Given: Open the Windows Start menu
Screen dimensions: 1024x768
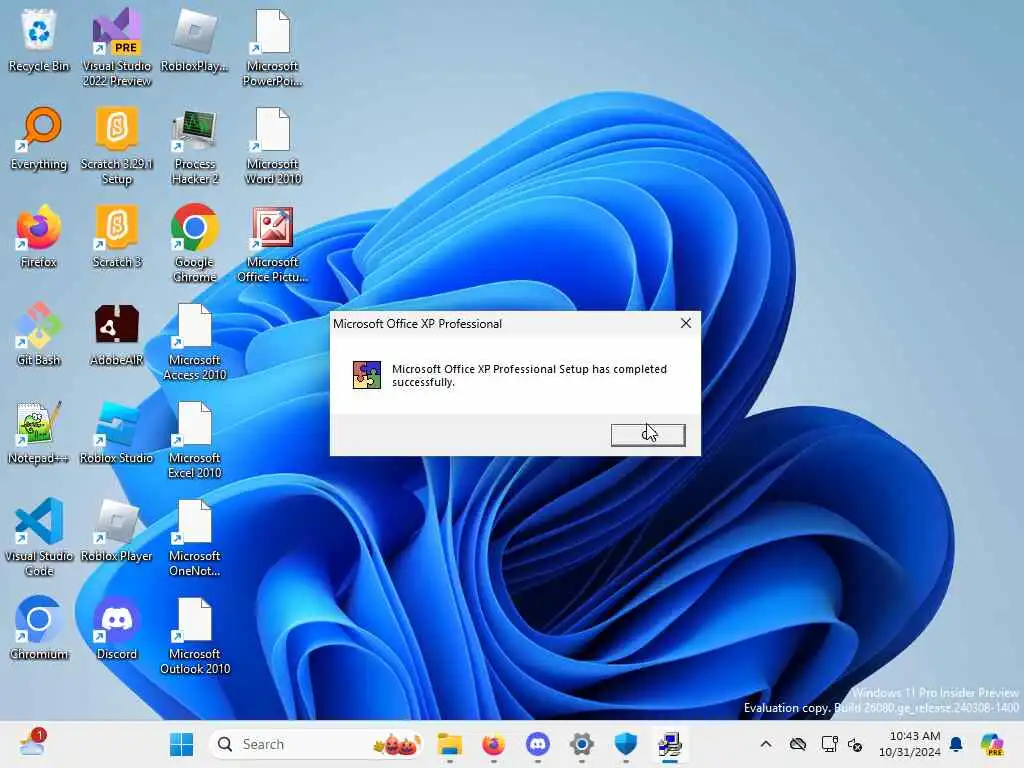Looking at the screenshot, I should click(x=182, y=744).
